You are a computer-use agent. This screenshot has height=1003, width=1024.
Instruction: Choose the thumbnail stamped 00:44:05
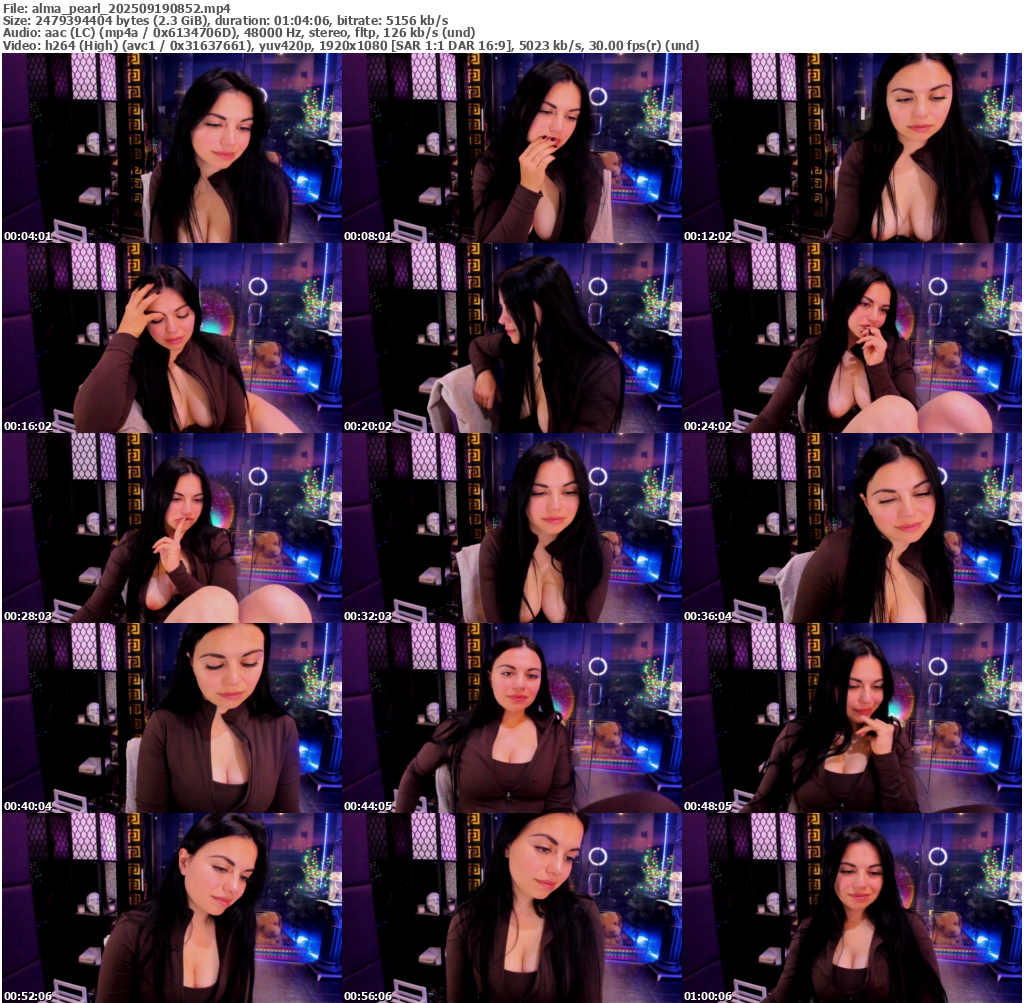(x=512, y=718)
